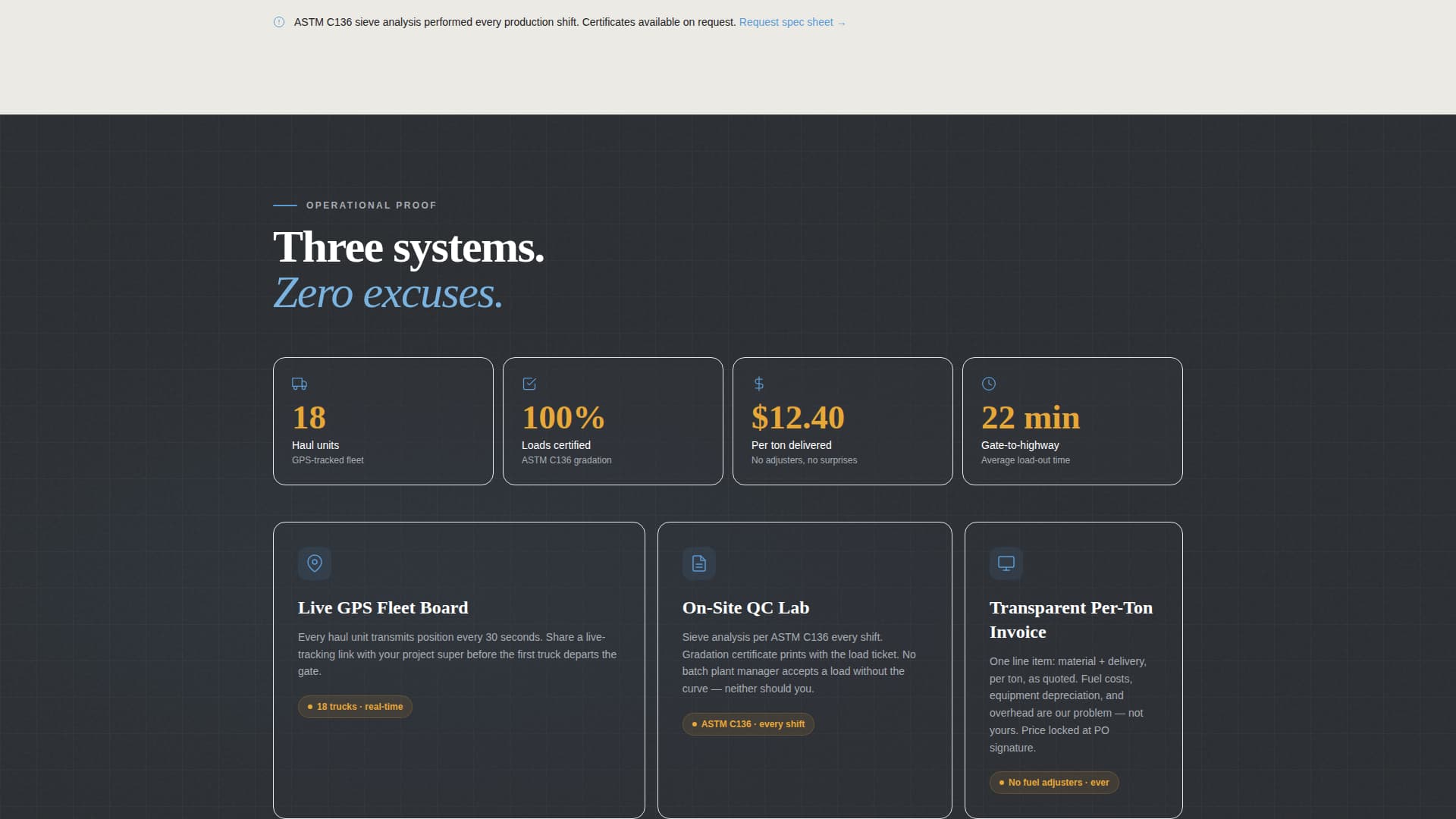Click the '18 trucks · real-time' badge
The width and height of the screenshot is (1456, 819).
(355, 707)
